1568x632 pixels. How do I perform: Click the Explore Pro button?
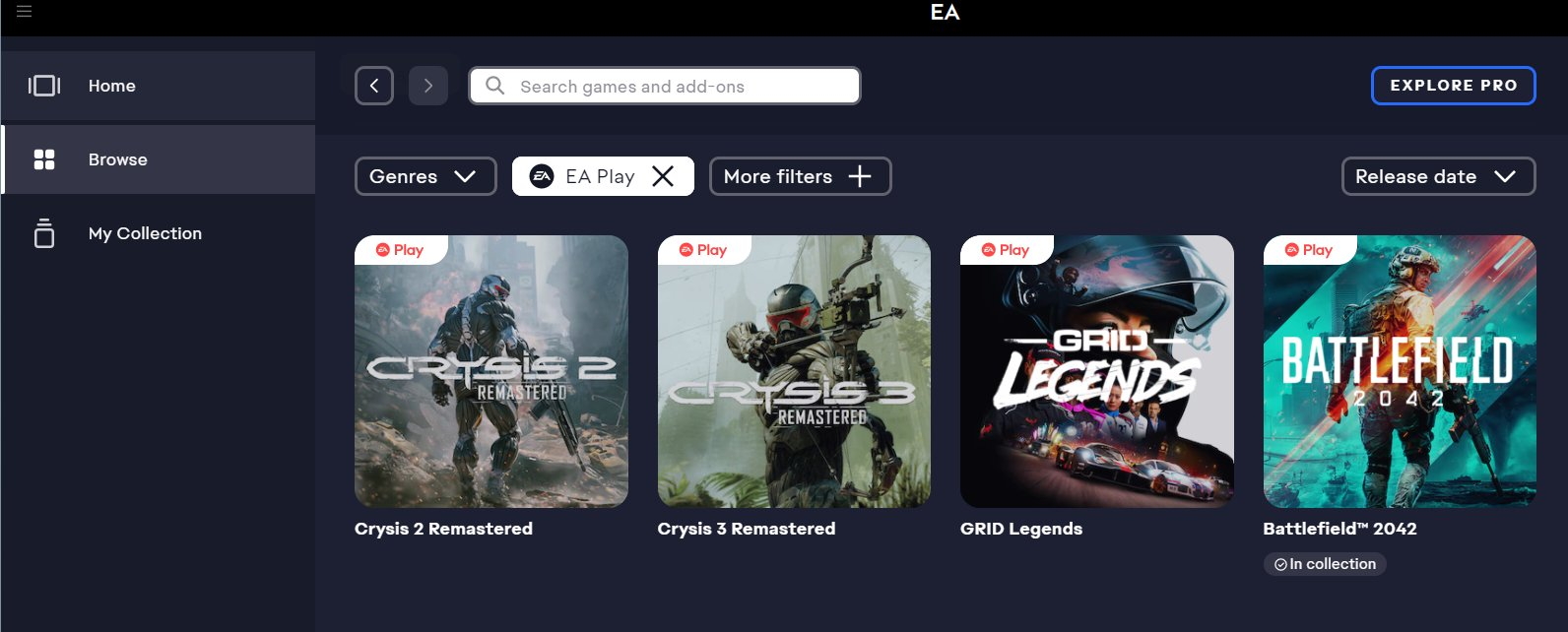pyautogui.click(x=1453, y=86)
